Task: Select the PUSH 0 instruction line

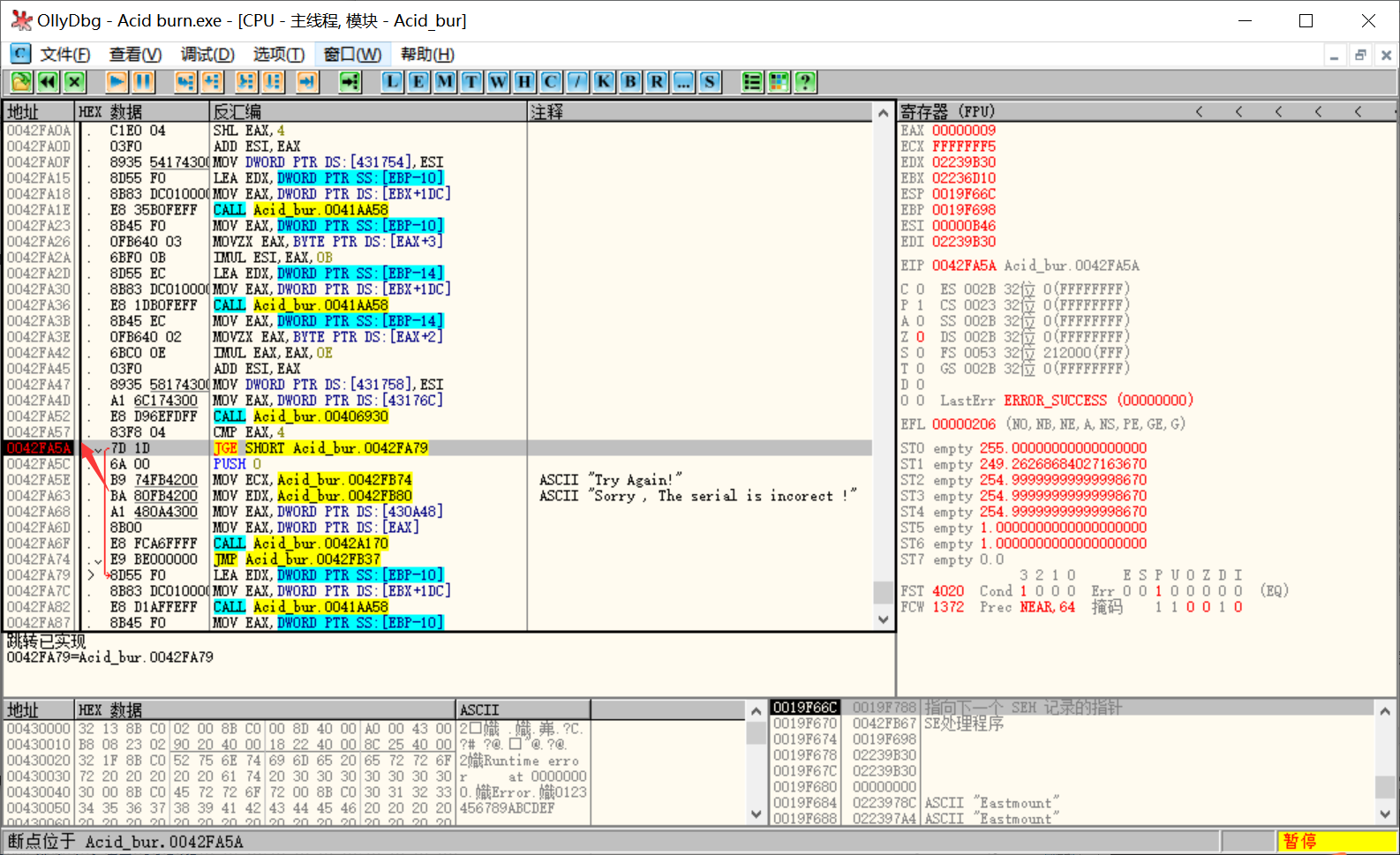Action: 237,464
